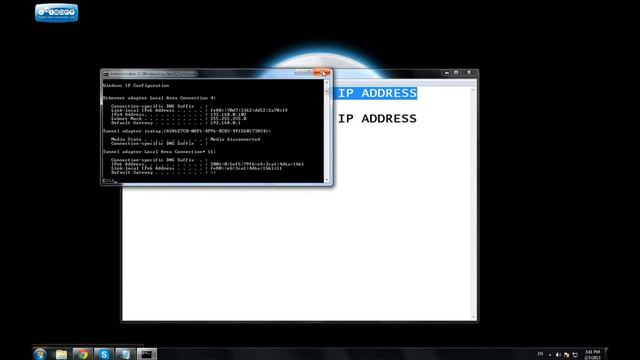Show hidden tray icons arrow
Image resolution: width=640 pixels, height=360 pixels.
click(550, 355)
